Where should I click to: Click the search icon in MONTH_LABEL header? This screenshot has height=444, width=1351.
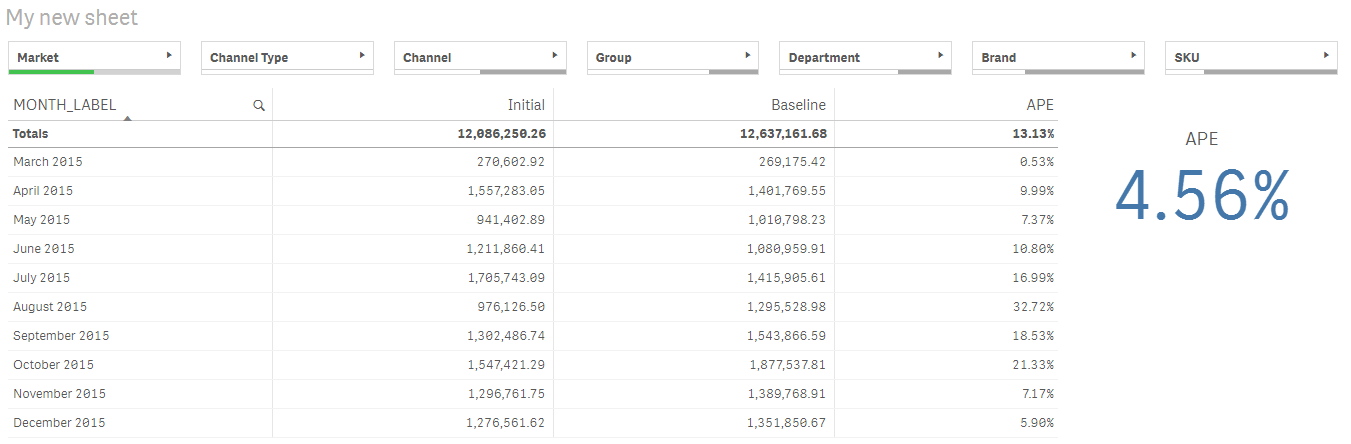(259, 105)
